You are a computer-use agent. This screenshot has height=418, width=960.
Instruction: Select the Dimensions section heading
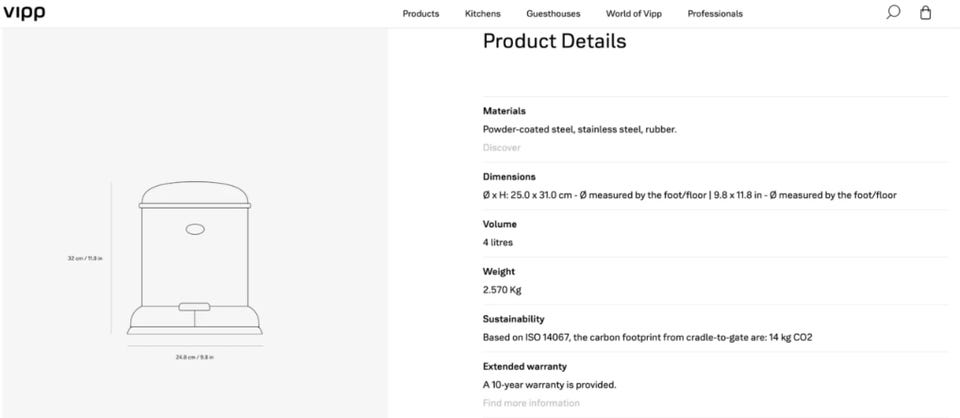[x=509, y=177]
